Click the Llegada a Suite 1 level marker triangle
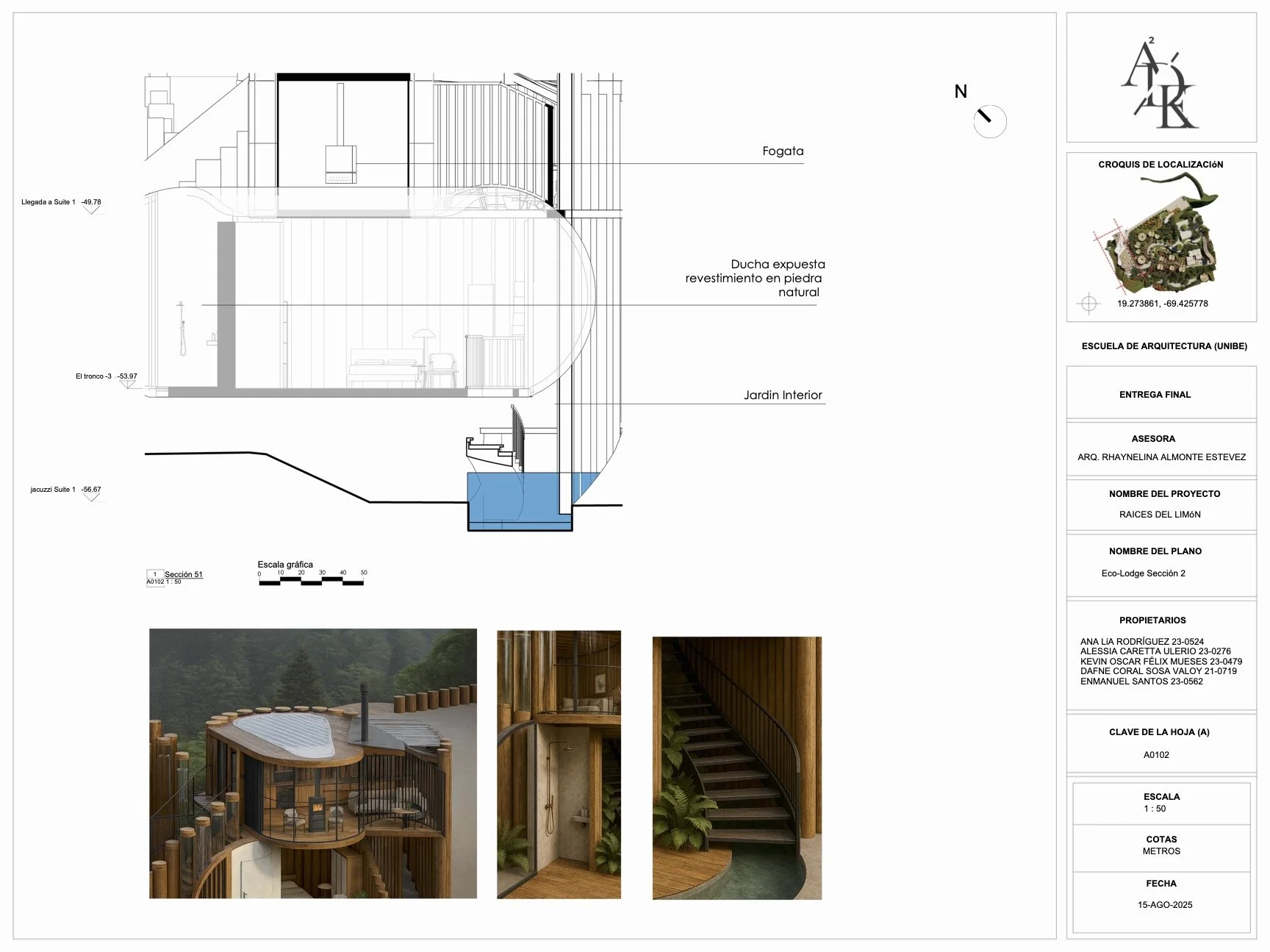Screen dimensions: 1270x952 pos(91,210)
